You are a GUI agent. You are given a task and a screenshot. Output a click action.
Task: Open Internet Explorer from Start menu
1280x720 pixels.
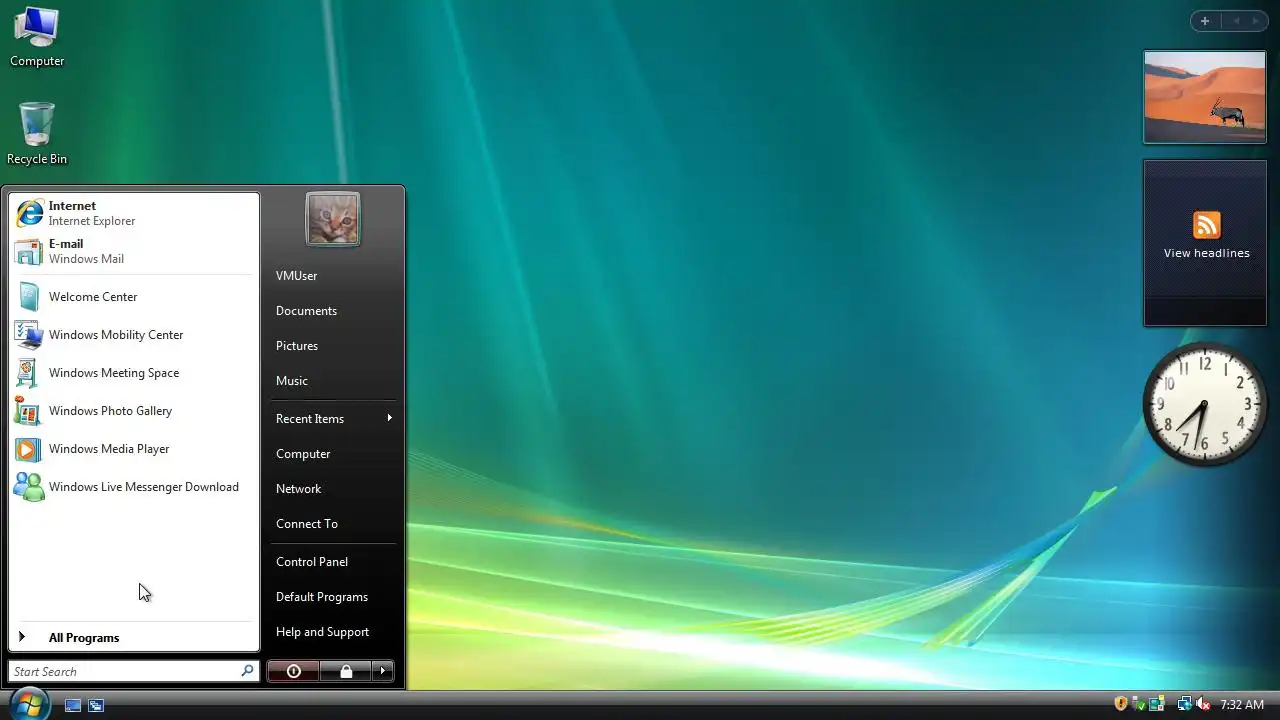[x=133, y=213]
